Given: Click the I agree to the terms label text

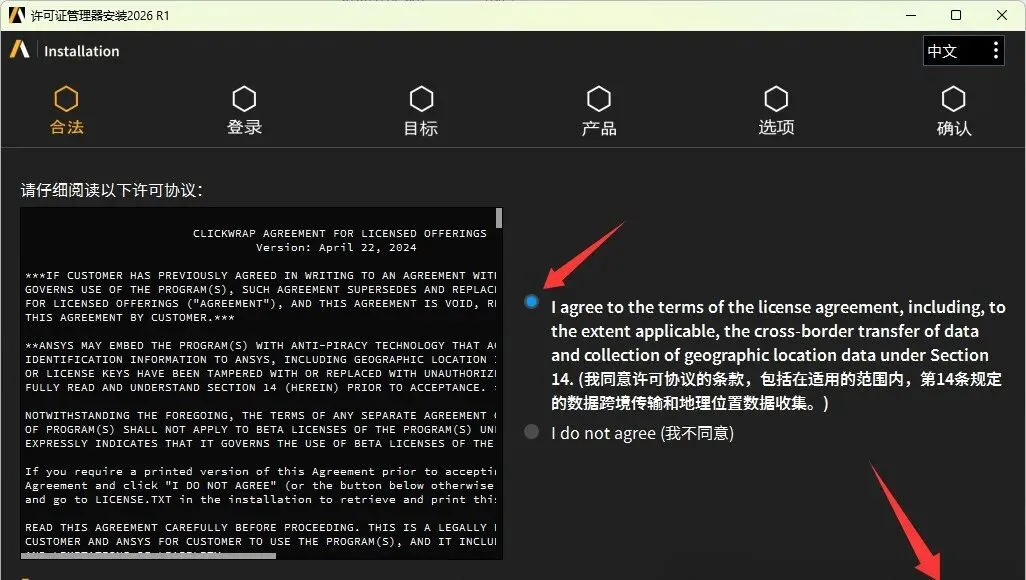Looking at the screenshot, I should click(x=778, y=355).
